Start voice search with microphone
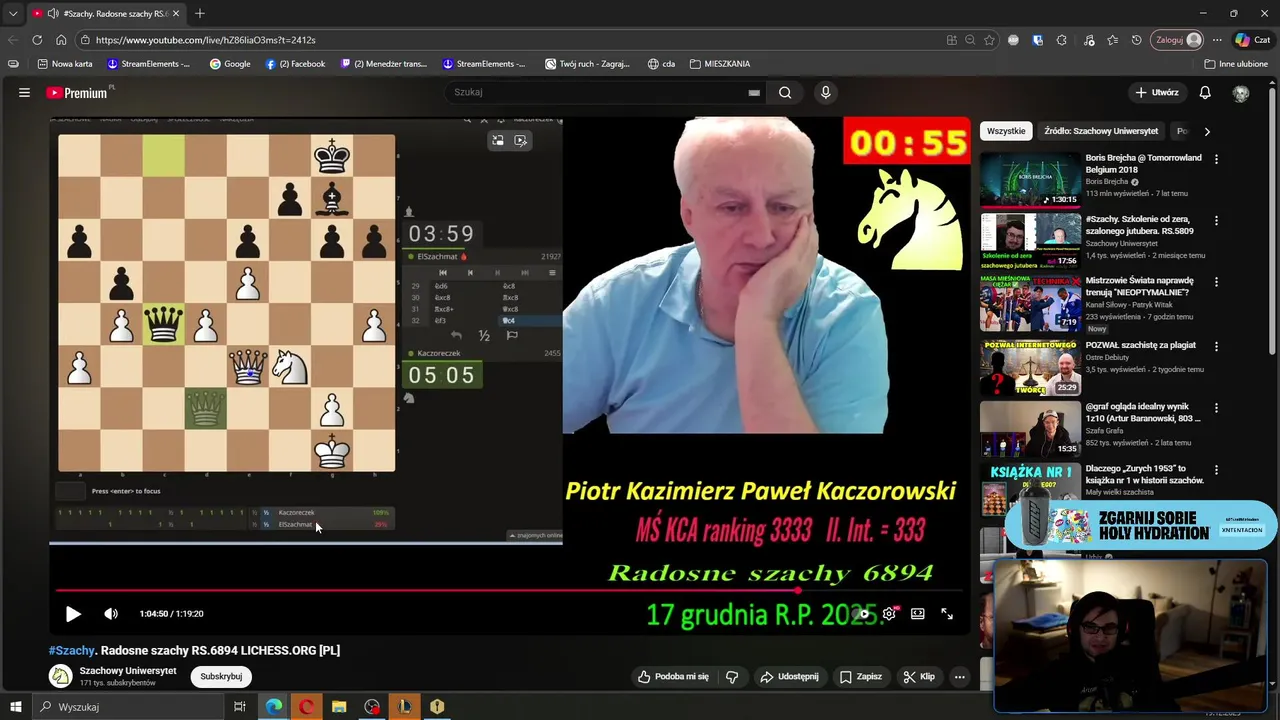 [x=825, y=92]
